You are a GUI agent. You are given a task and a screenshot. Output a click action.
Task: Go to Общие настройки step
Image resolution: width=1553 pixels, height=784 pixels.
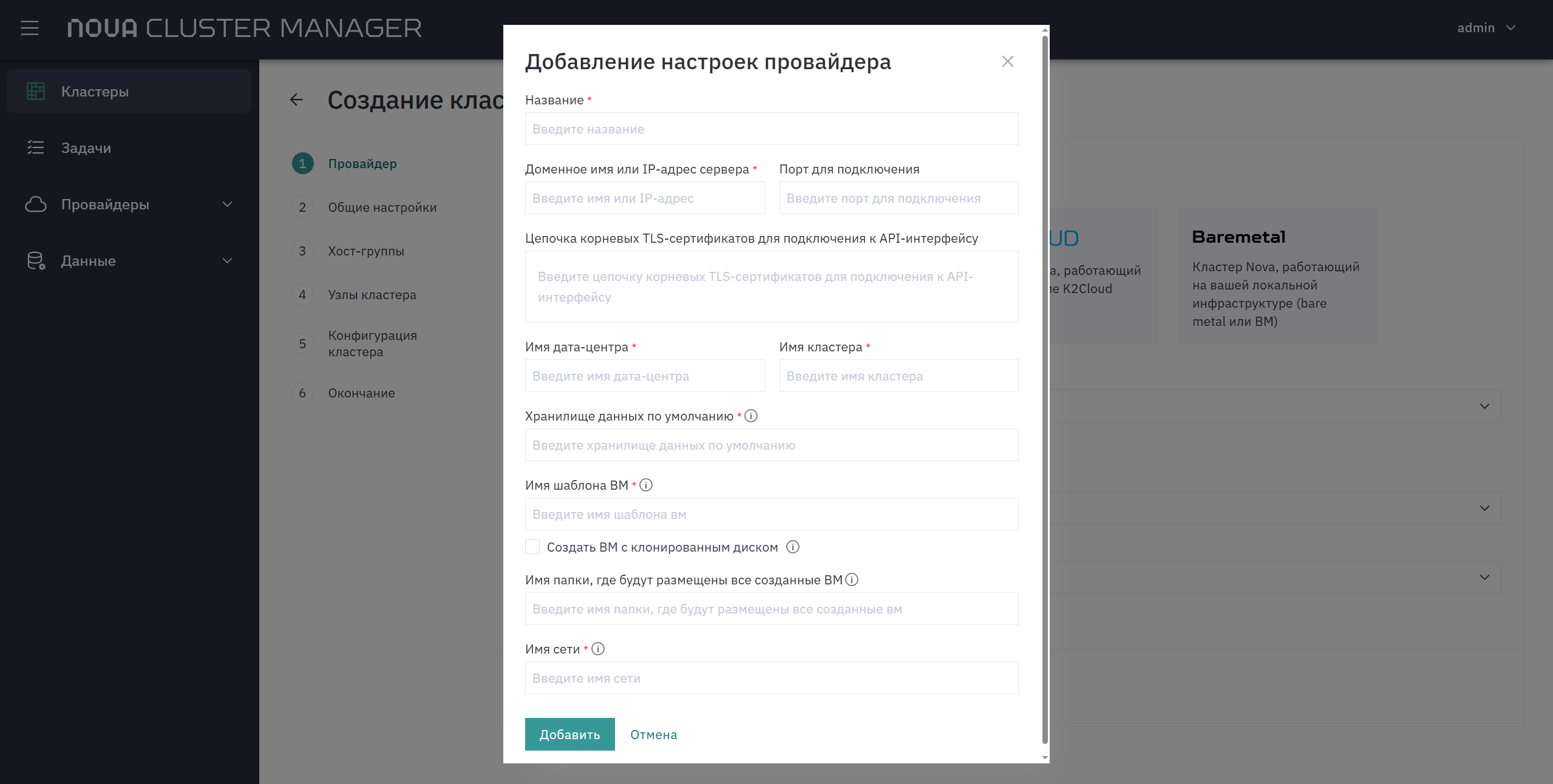(382, 207)
